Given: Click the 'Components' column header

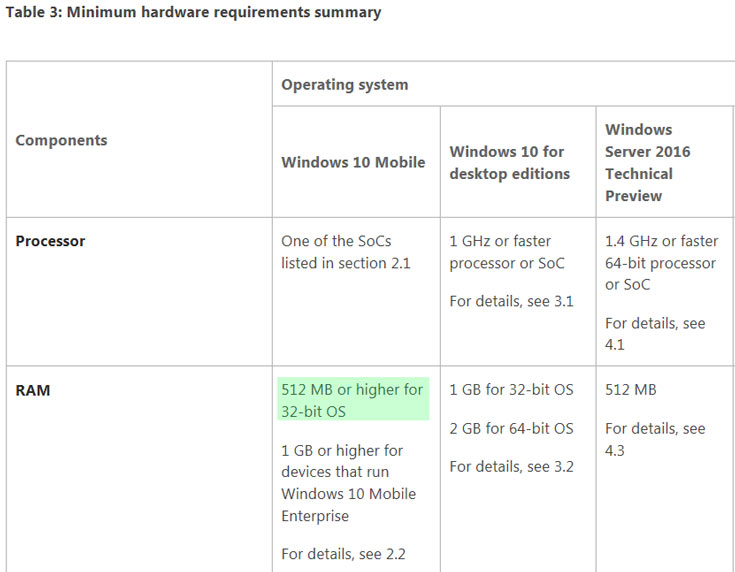Looking at the screenshot, I should (x=61, y=141).
